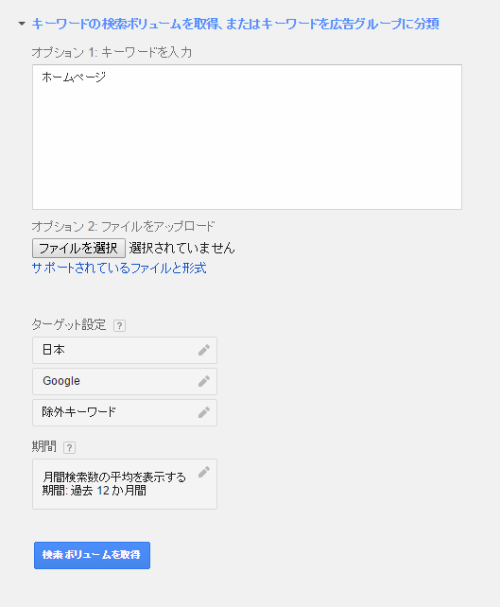Image resolution: width=500 pixels, height=607 pixels.
Task: Click the pencil edit icon for Google
Action: click(x=204, y=381)
